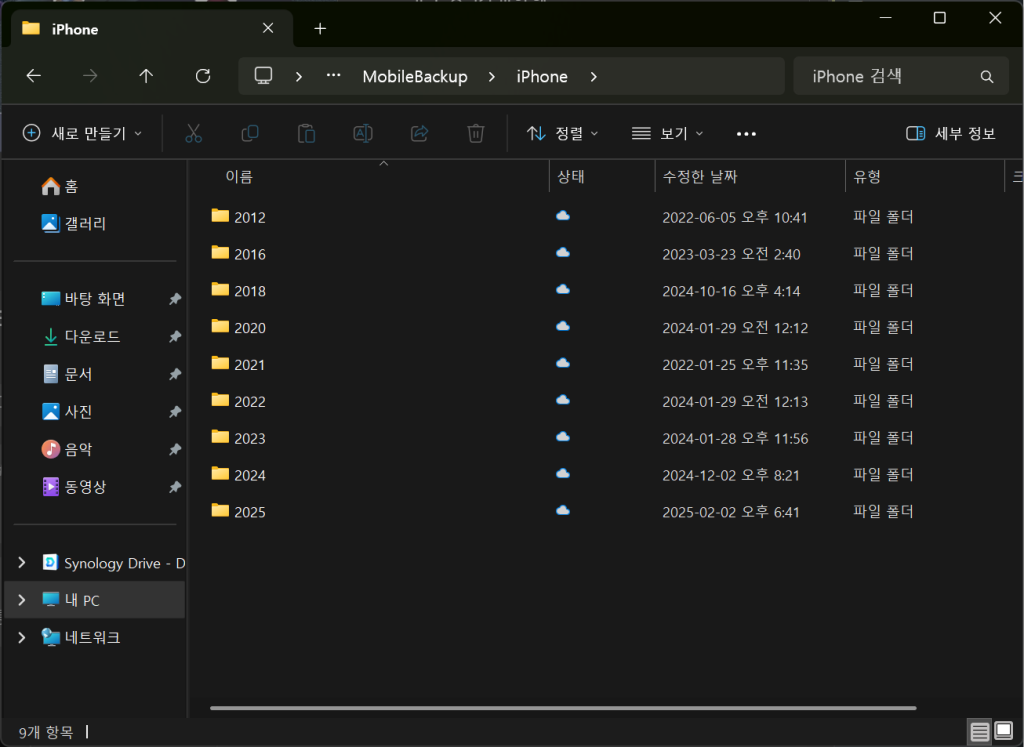The width and height of the screenshot is (1024, 747).
Task: Open a new tab with plus button
Action: point(320,29)
